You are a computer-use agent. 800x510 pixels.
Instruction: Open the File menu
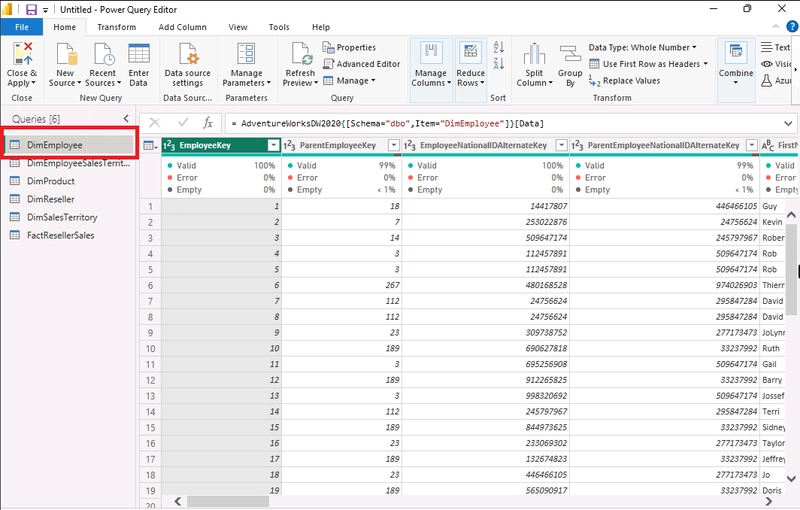(x=21, y=27)
